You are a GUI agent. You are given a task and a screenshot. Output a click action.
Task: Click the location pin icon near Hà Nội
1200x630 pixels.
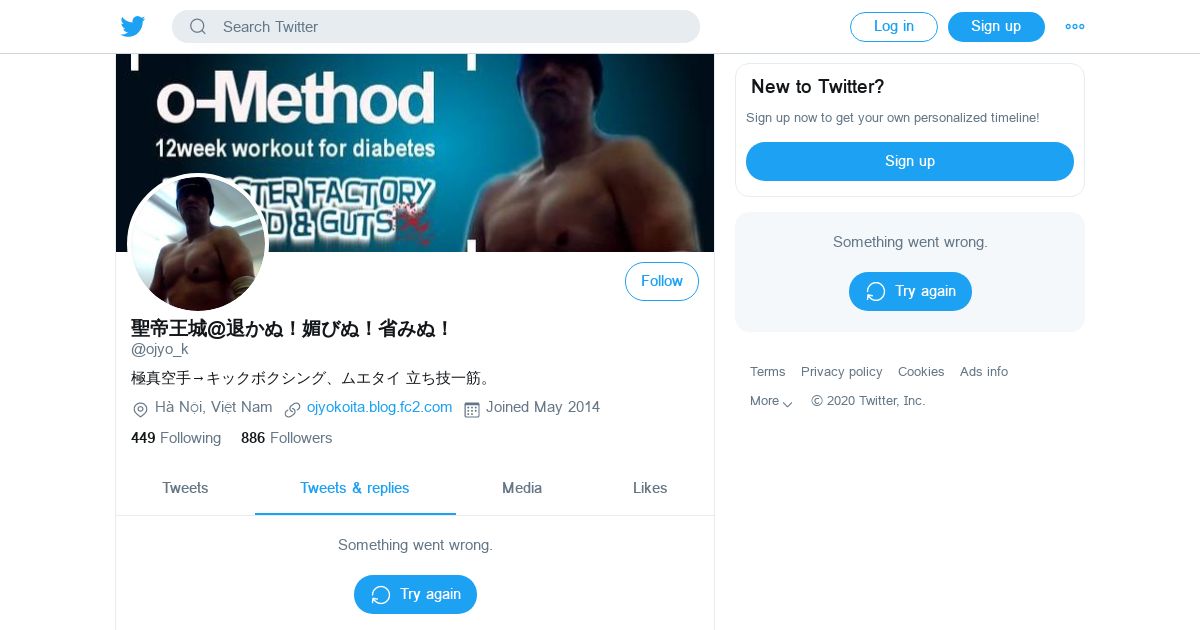coord(140,409)
